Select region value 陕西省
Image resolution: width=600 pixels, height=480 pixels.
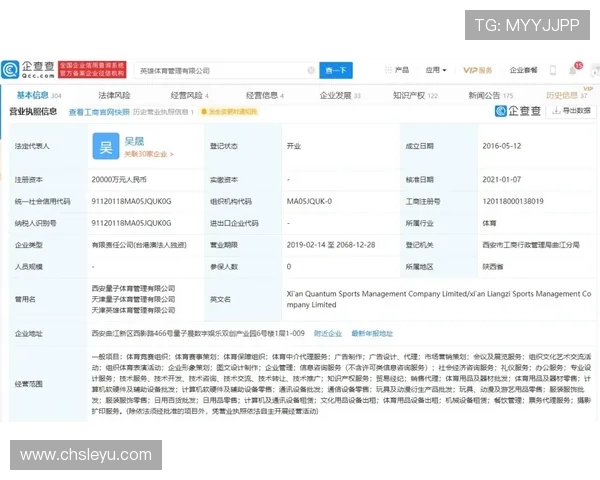pyautogui.click(x=492, y=267)
